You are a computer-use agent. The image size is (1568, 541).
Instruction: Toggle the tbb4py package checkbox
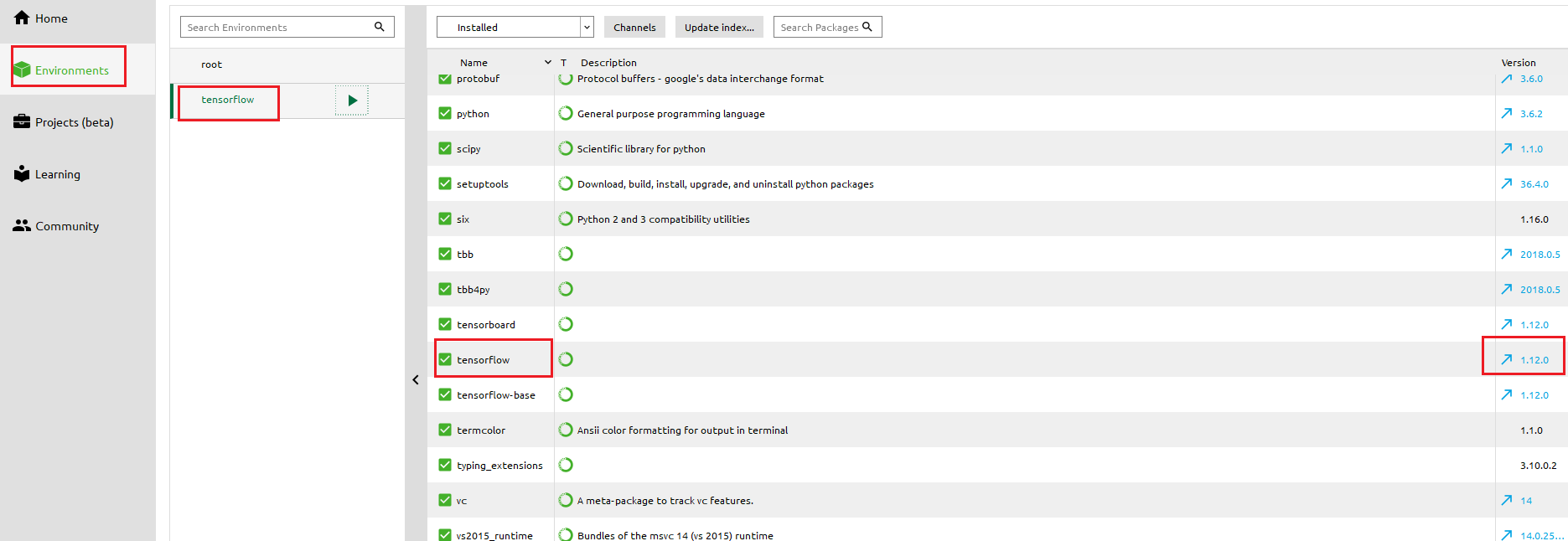click(445, 289)
